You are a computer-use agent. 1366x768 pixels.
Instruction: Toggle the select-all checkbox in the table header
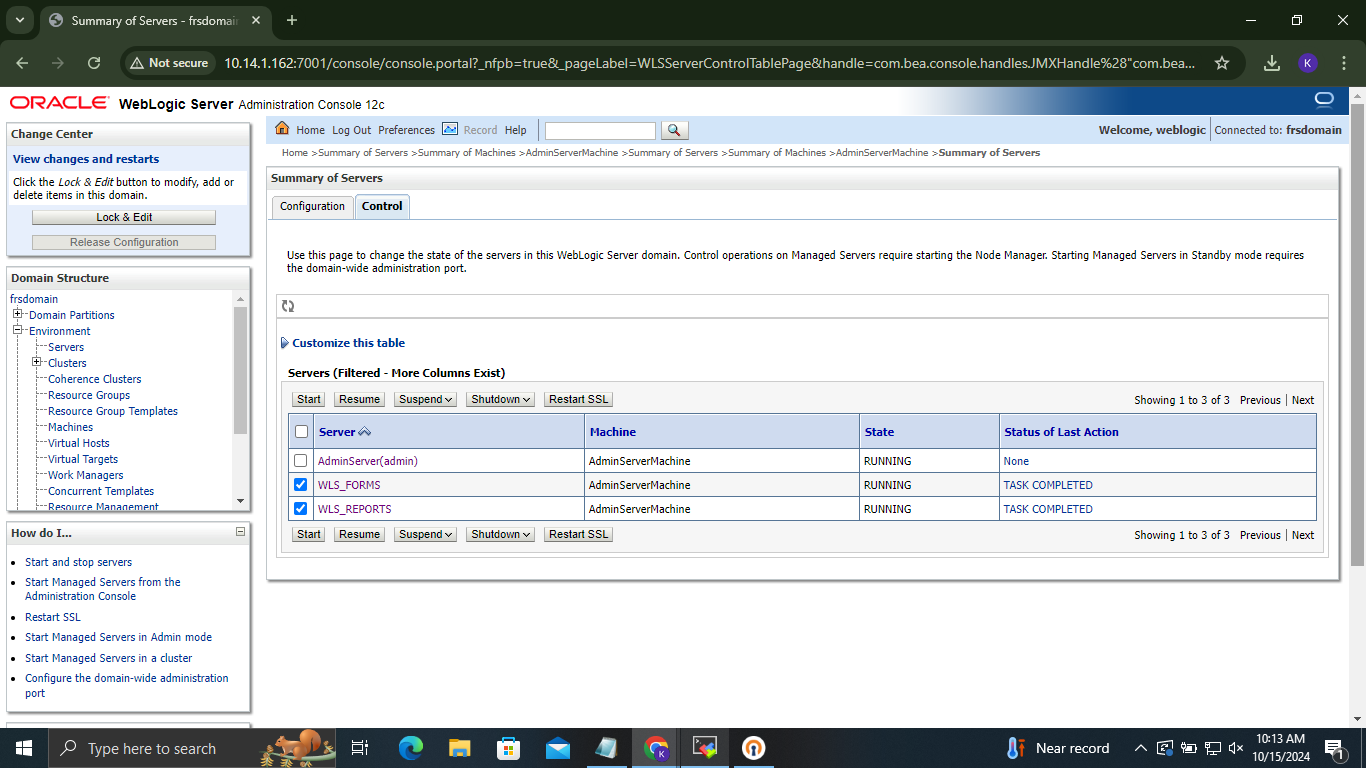click(301, 432)
